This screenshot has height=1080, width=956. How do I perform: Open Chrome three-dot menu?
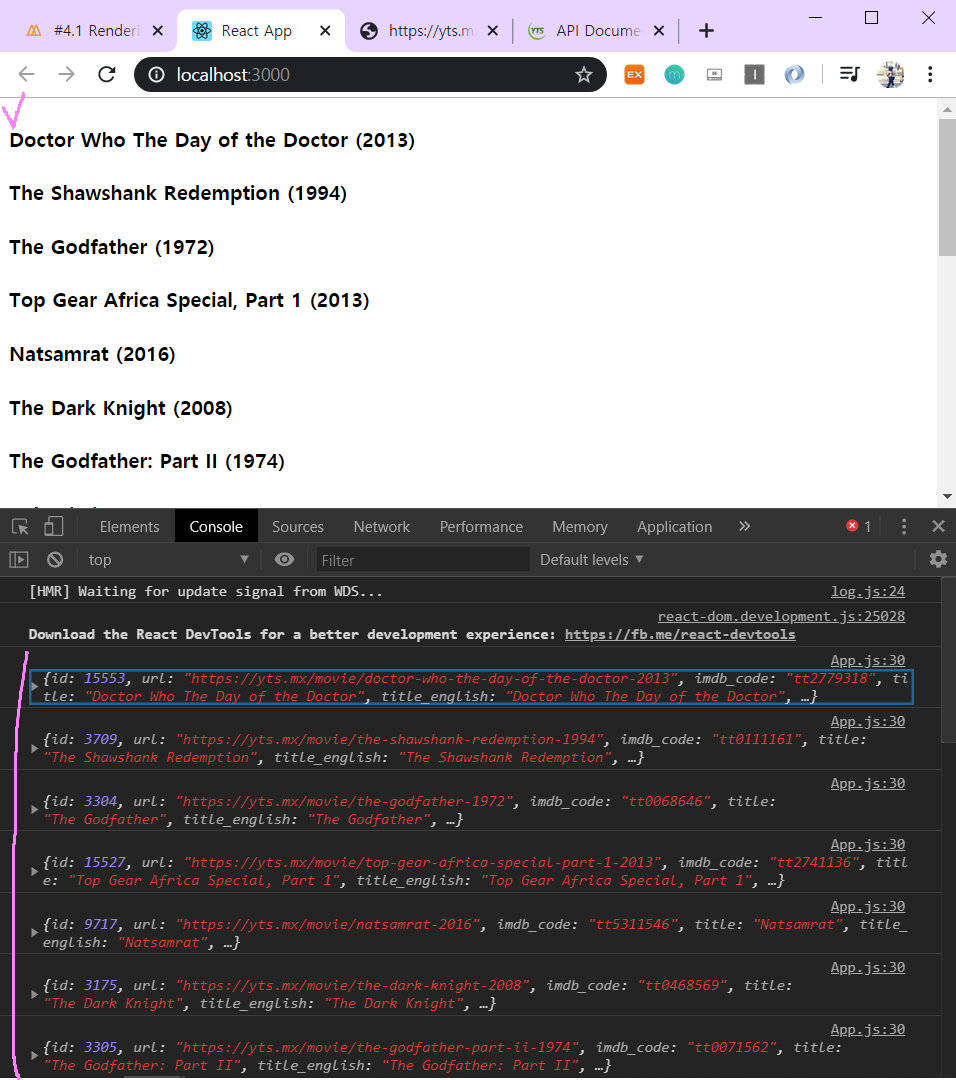930,74
